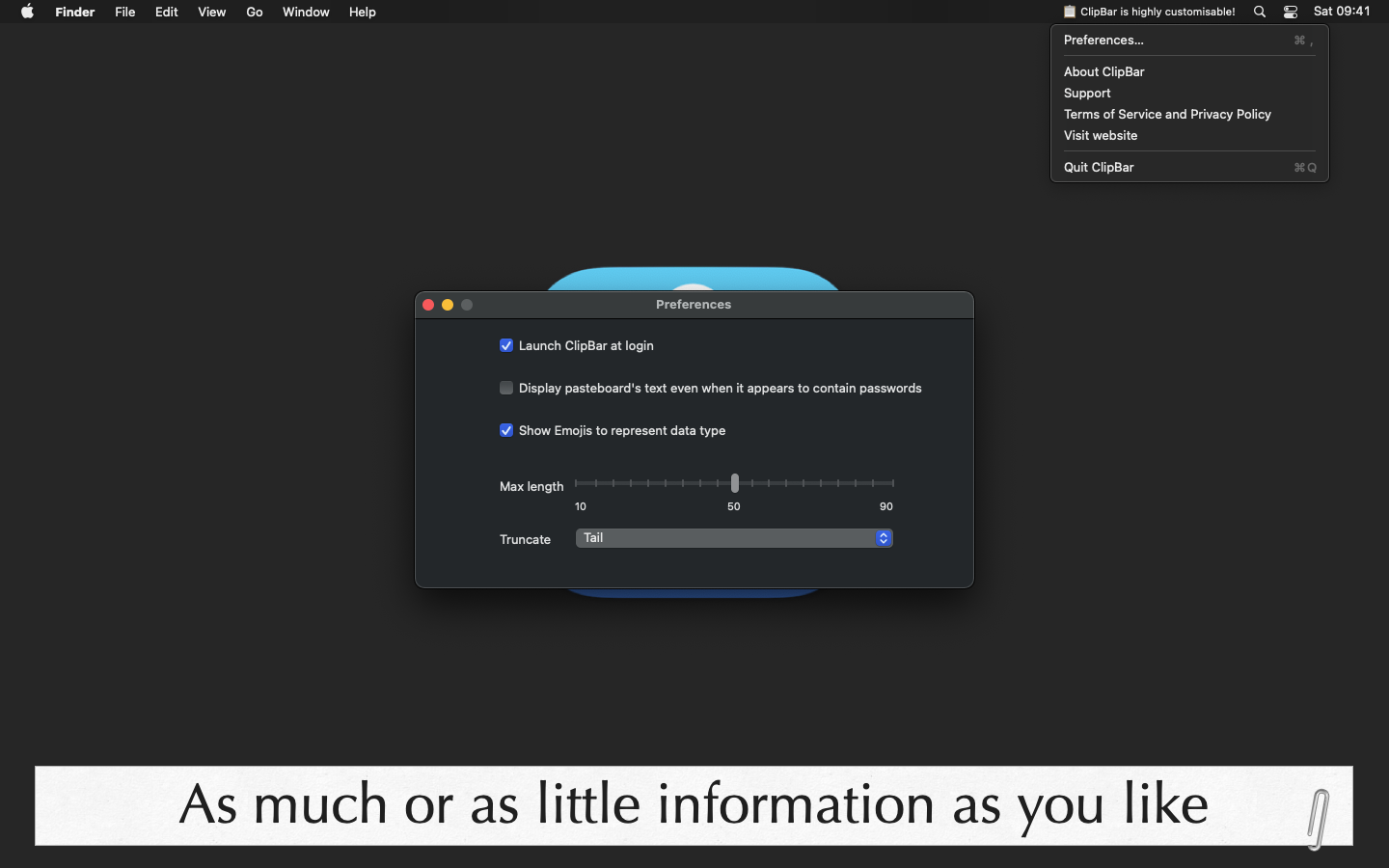The image size is (1389, 868).
Task: Open the Truncate dropdown set to Tail
Action: 734,538
